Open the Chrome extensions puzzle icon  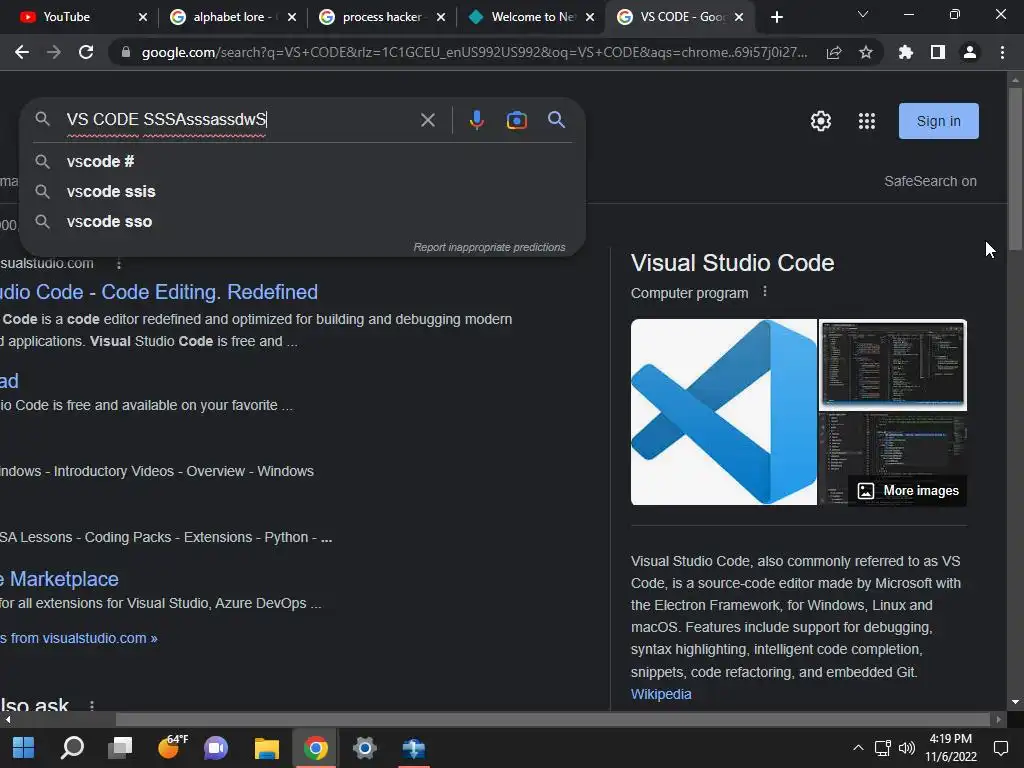coord(906,52)
